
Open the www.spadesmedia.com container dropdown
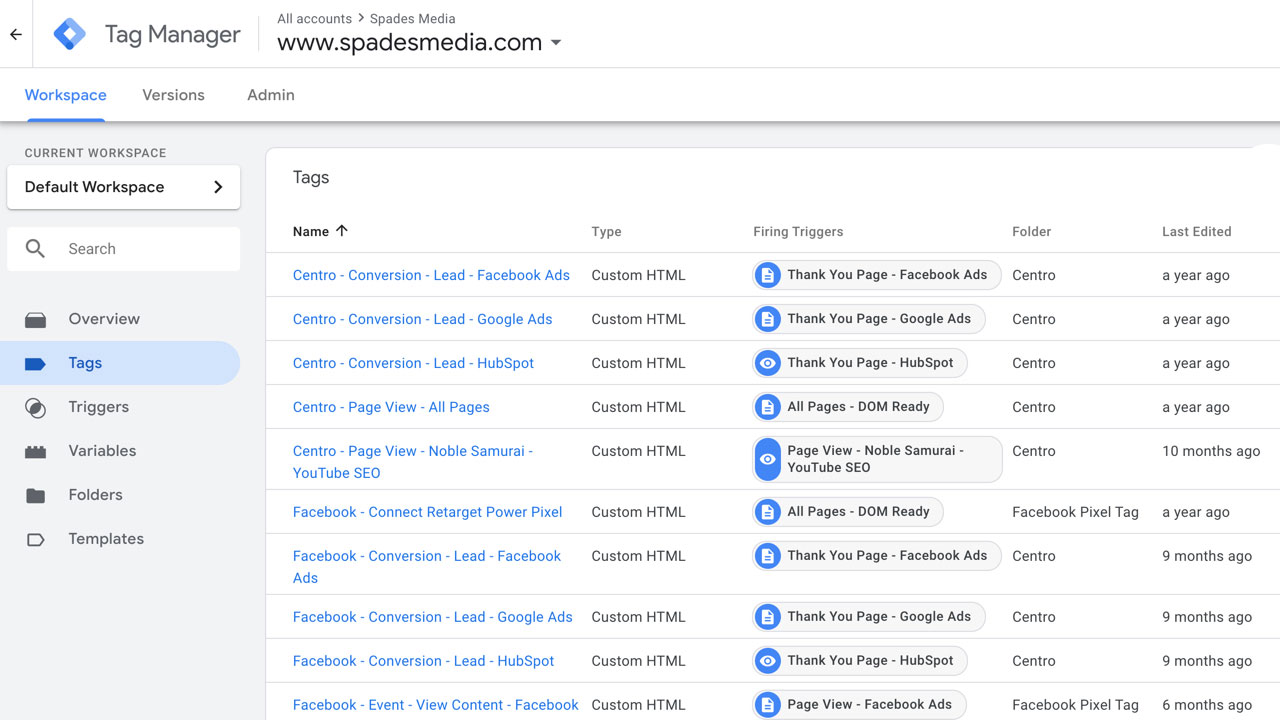pyautogui.click(x=420, y=43)
